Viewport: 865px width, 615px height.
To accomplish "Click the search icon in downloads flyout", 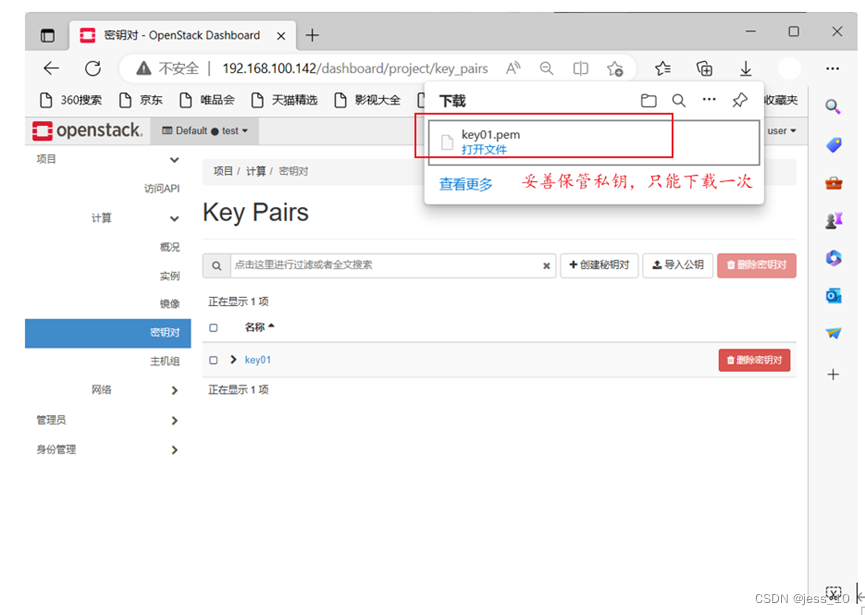I will click(x=679, y=100).
